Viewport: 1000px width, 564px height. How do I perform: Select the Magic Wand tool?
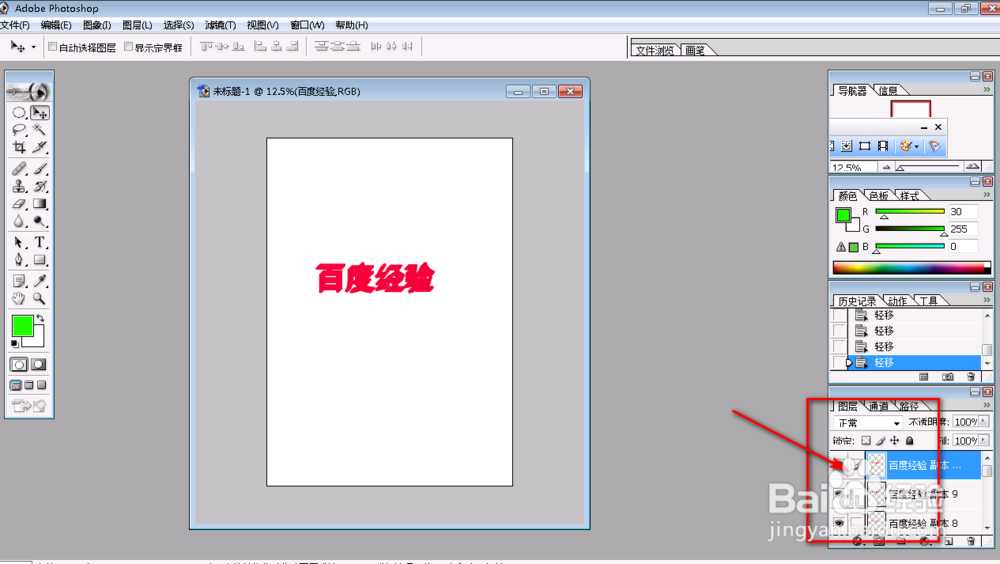[40, 130]
